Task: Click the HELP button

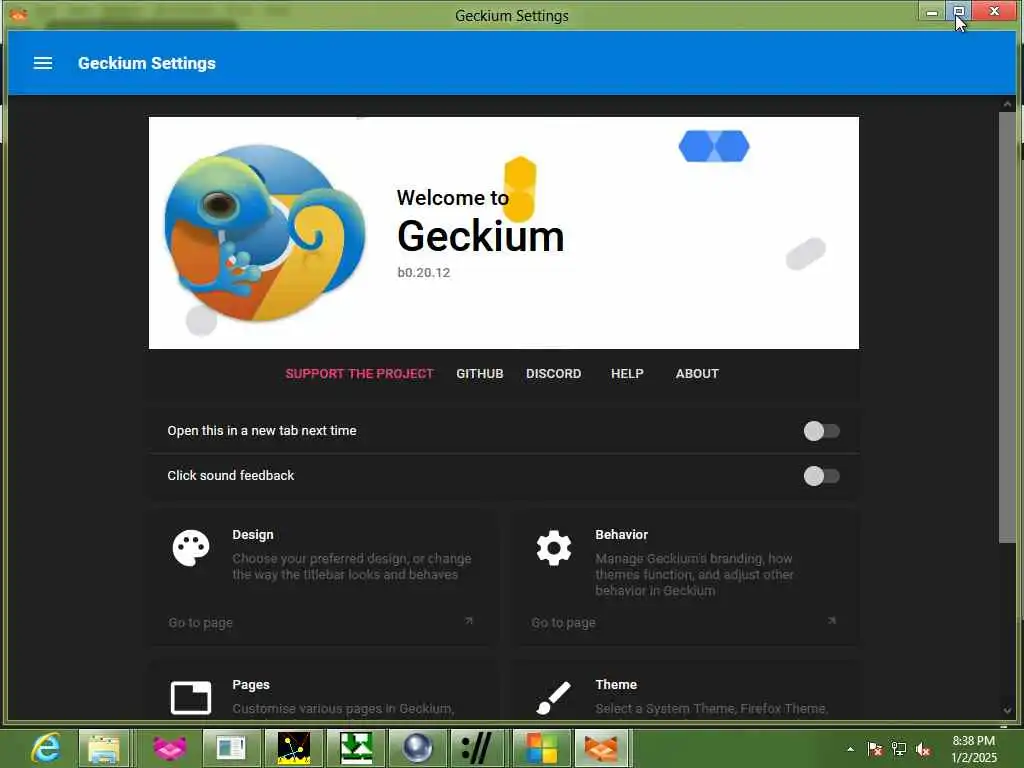Action: pos(627,374)
